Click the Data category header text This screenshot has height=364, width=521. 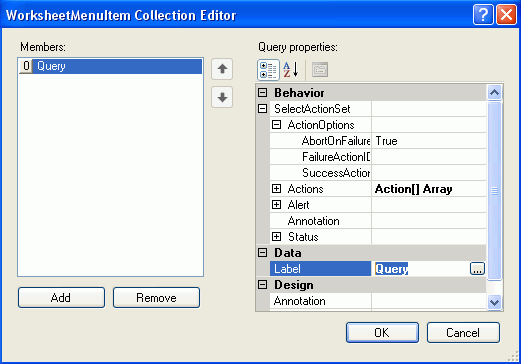(288, 253)
